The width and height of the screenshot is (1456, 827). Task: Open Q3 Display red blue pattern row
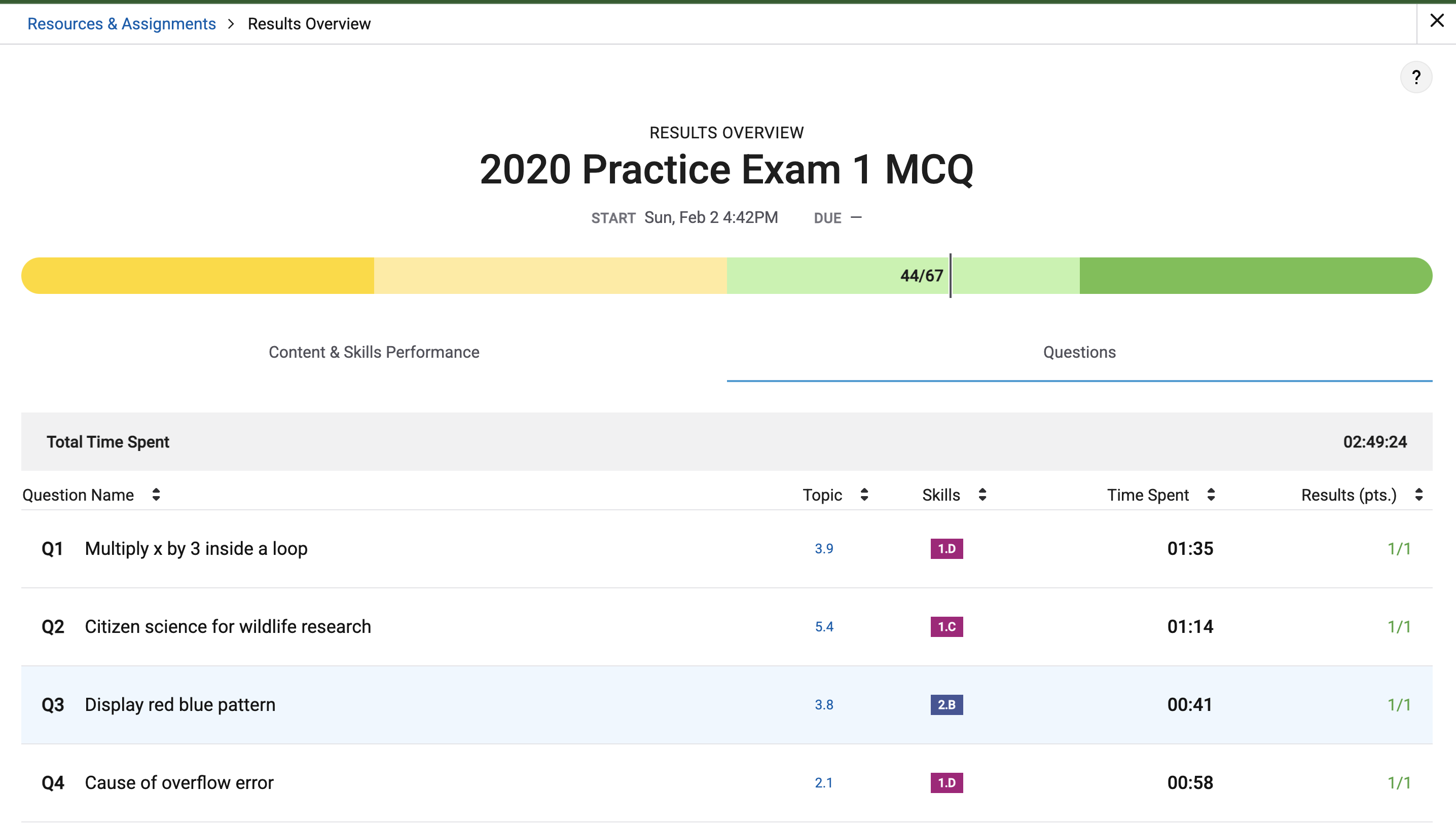pyautogui.click(x=180, y=705)
